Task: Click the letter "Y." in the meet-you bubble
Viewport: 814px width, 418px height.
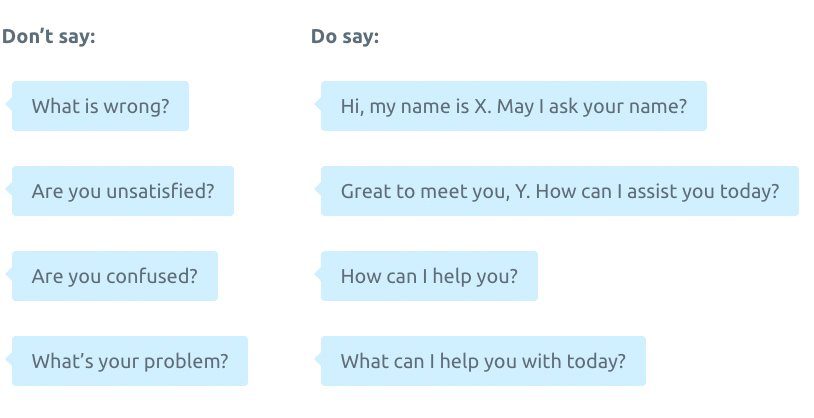Action: click(523, 191)
